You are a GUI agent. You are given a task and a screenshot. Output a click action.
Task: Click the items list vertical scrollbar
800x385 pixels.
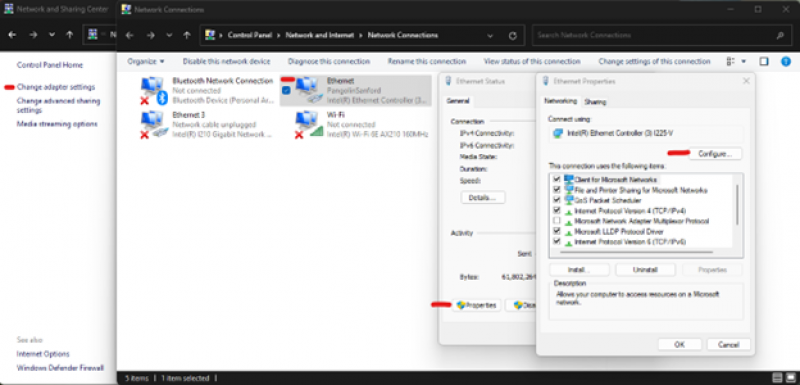coord(737,204)
